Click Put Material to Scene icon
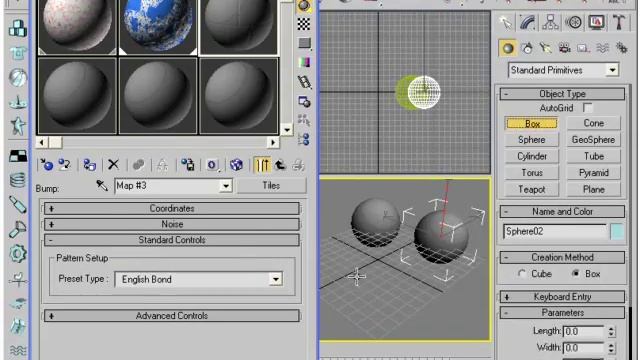Viewport: 640px width, 360px height. (64, 165)
